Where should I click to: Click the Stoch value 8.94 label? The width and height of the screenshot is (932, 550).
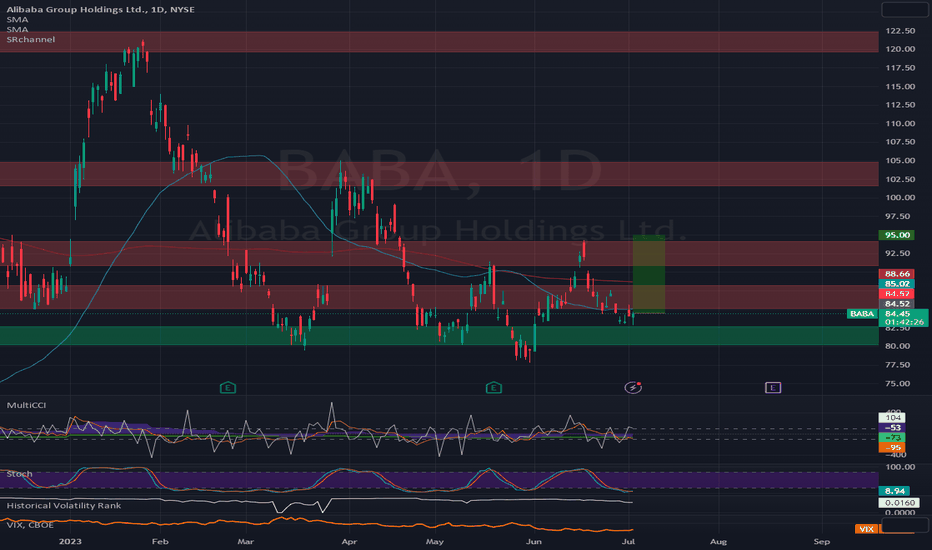[894, 491]
